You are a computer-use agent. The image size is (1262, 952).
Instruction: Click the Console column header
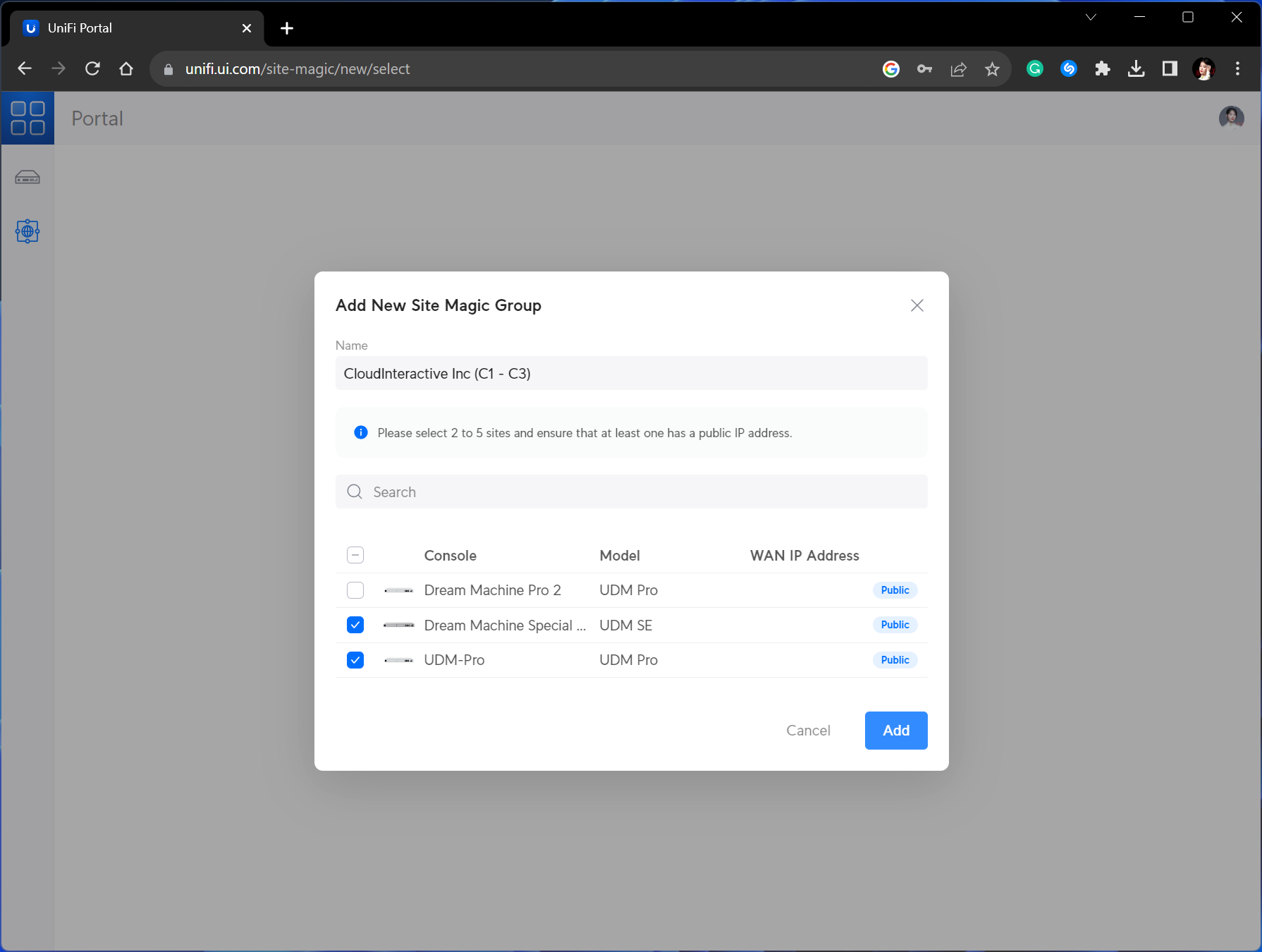click(x=450, y=556)
